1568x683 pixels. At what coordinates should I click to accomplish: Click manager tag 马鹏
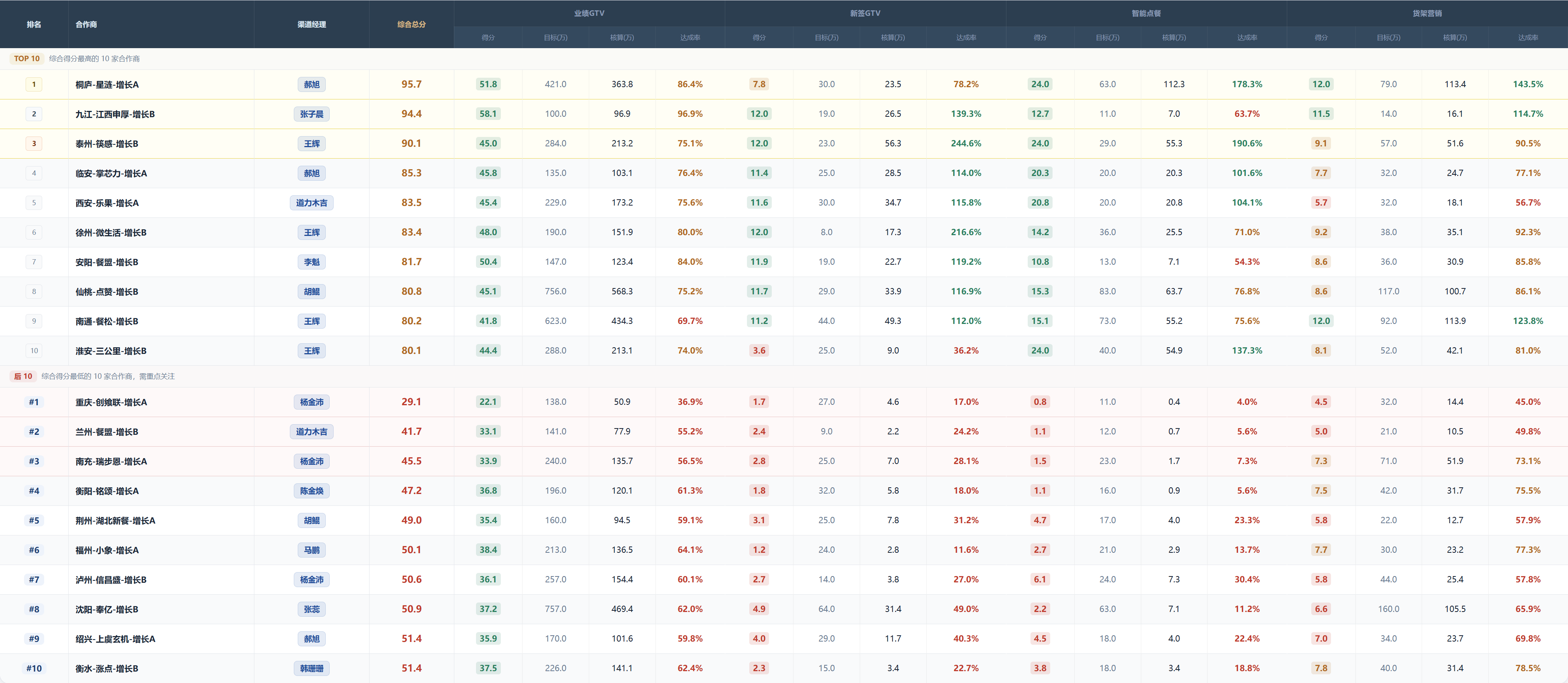312,550
